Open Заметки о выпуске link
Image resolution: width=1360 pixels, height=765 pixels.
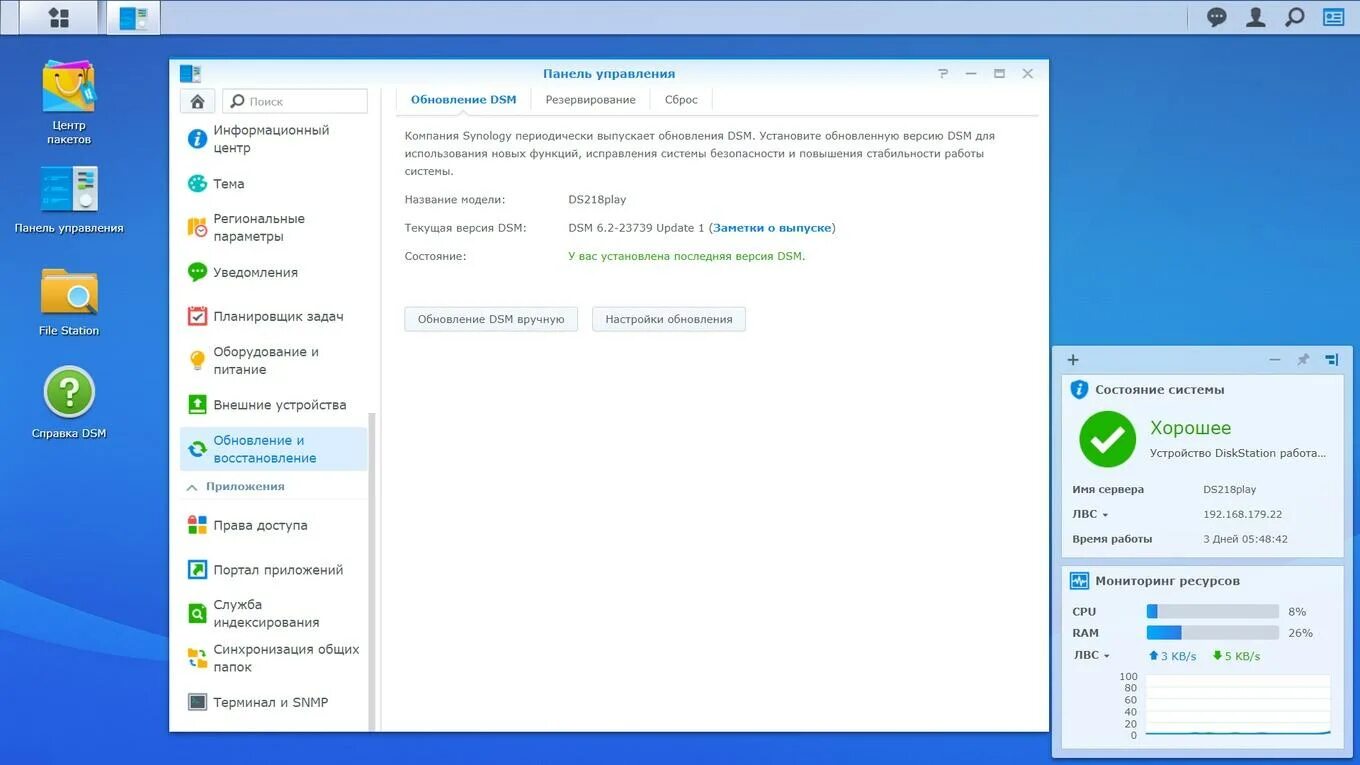point(772,228)
